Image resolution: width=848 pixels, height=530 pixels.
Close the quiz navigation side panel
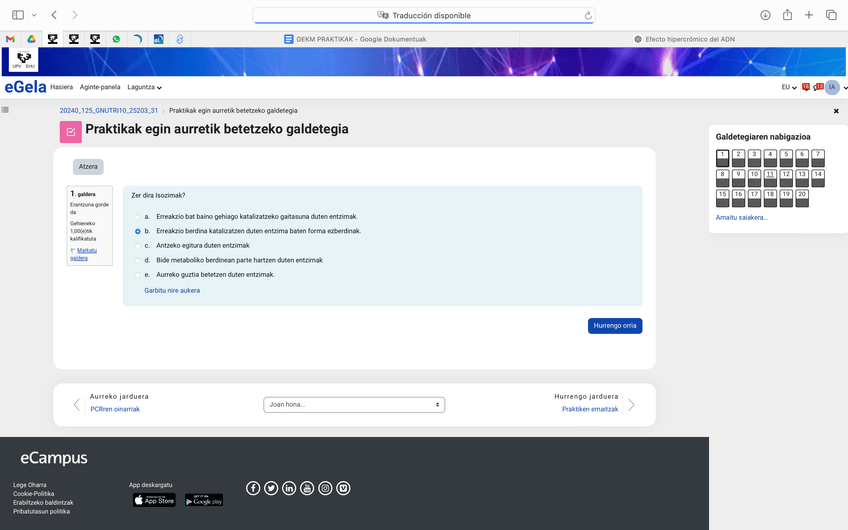coord(836,111)
